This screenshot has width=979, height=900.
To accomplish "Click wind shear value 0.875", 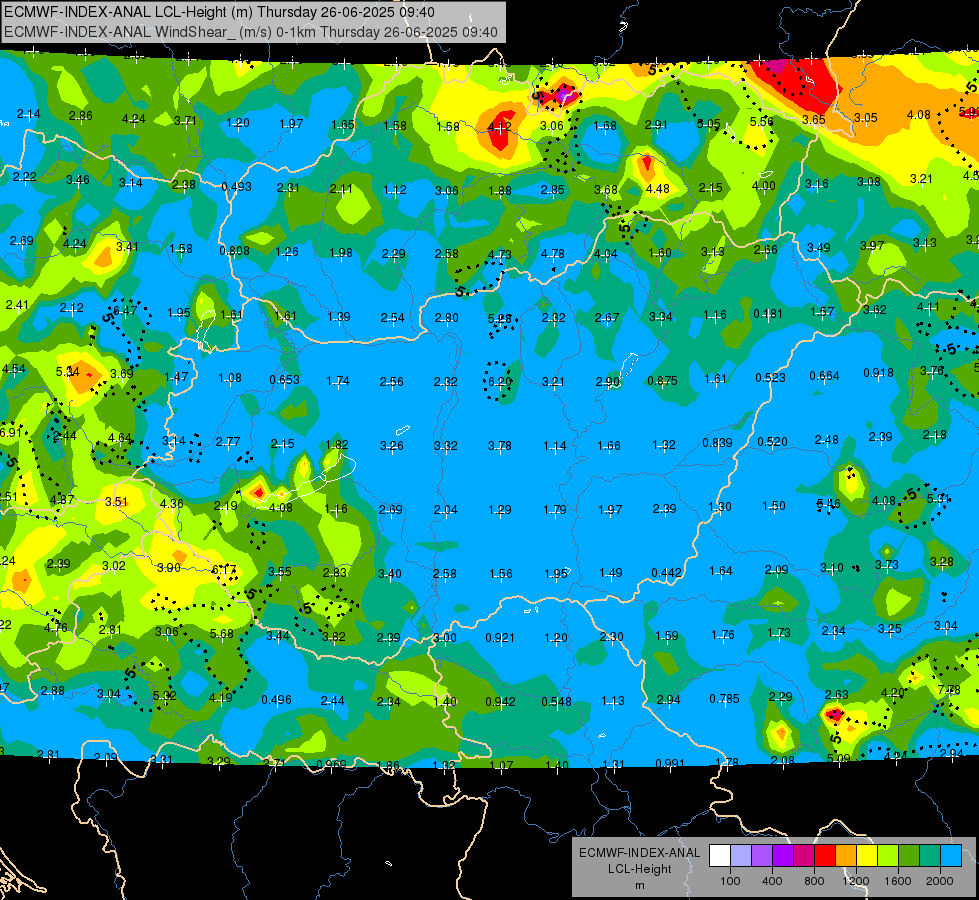I will pos(662,380).
